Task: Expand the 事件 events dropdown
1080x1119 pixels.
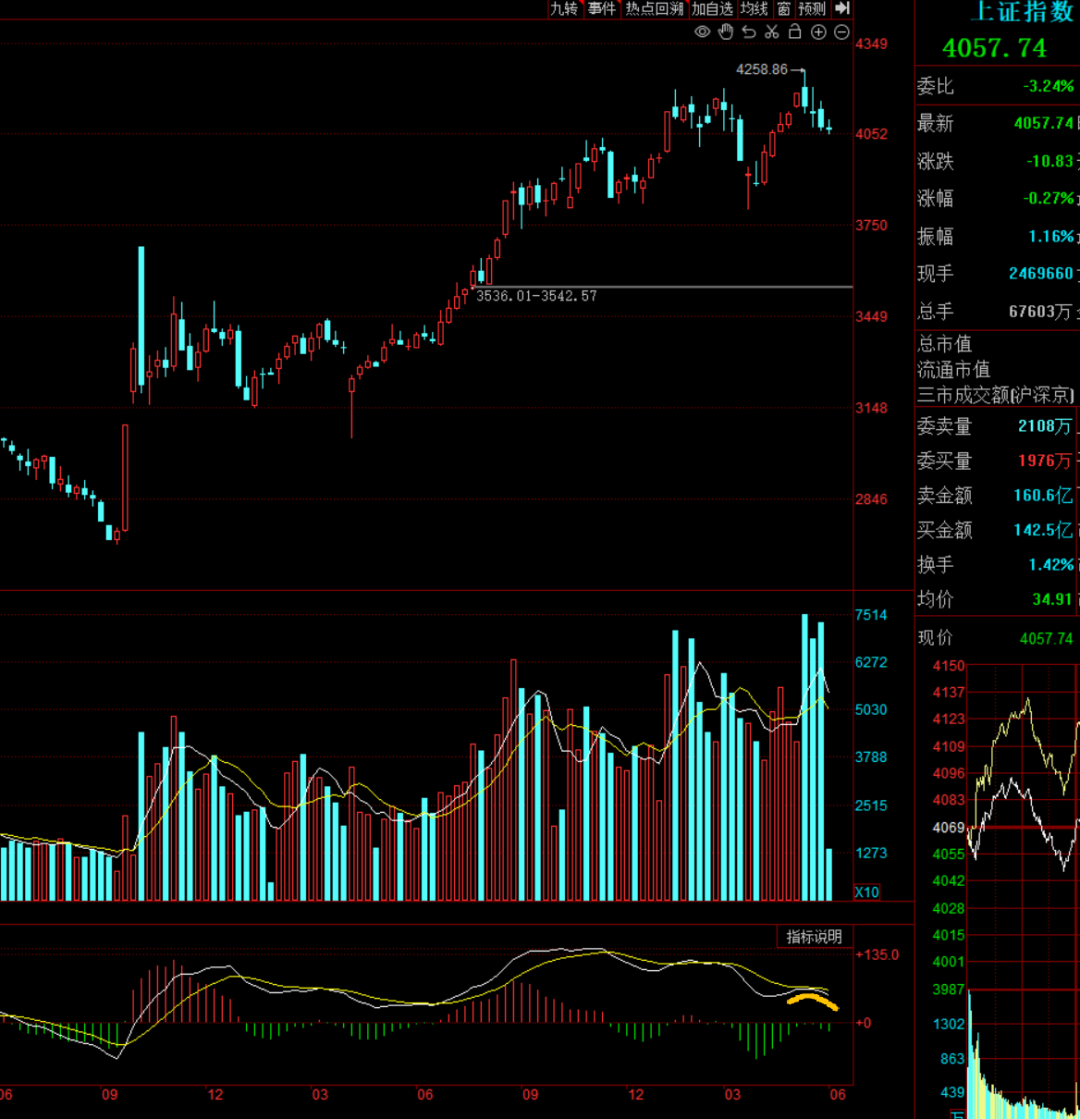Action: [602, 9]
